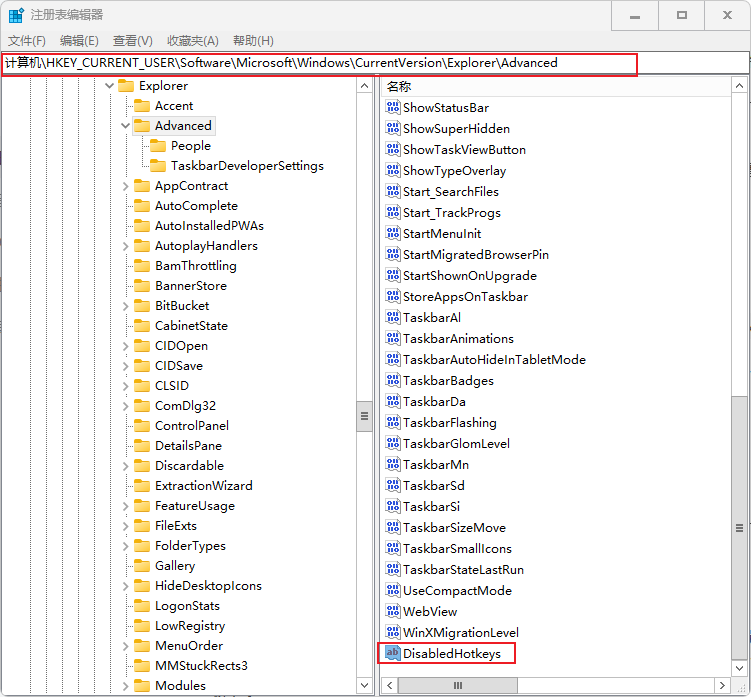Image resolution: width=751 pixels, height=697 pixels.
Task: Click the WebView registry value icon
Action: pyautogui.click(x=392, y=612)
